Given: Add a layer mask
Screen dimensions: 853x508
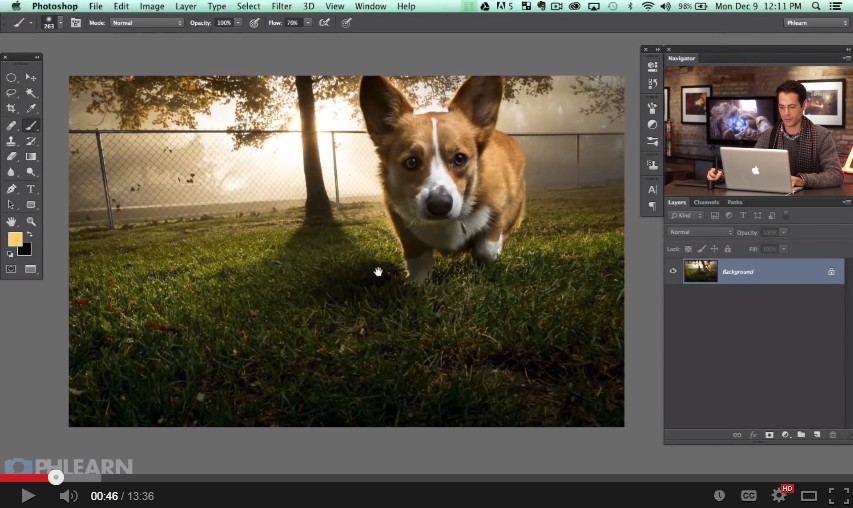Looking at the screenshot, I should pyautogui.click(x=769, y=435).
